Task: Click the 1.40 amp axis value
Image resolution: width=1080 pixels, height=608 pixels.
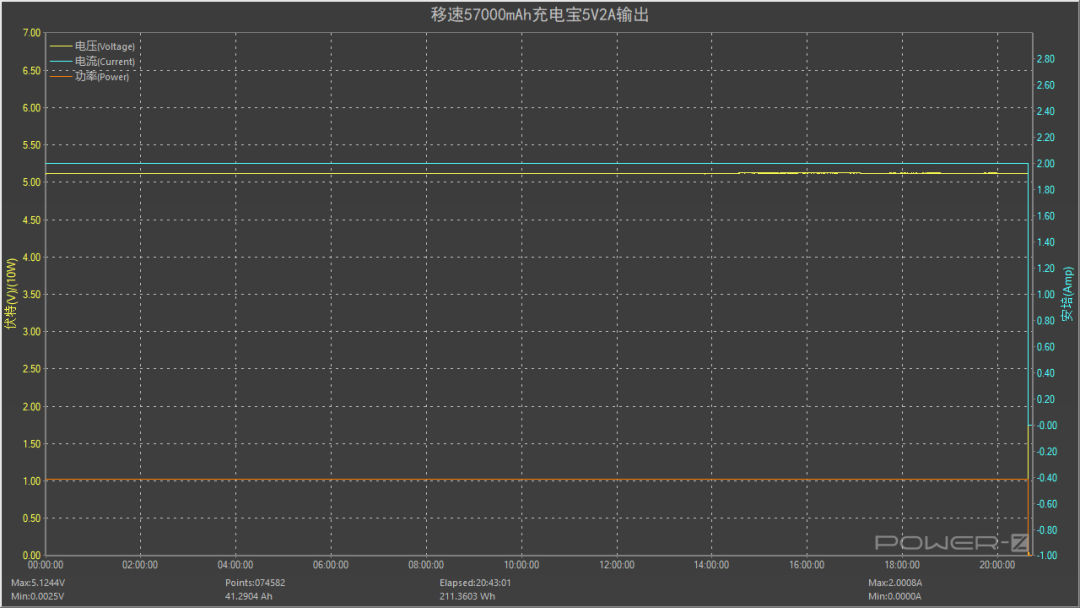Action: [x=1046, y=242]
